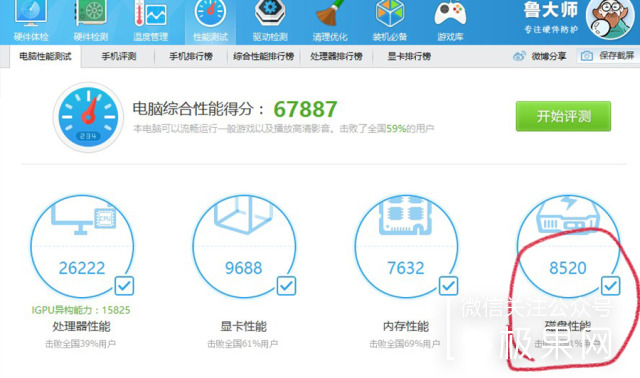Click the Weibo share icon
Viewport: 640px width, 378px height.
519,56
